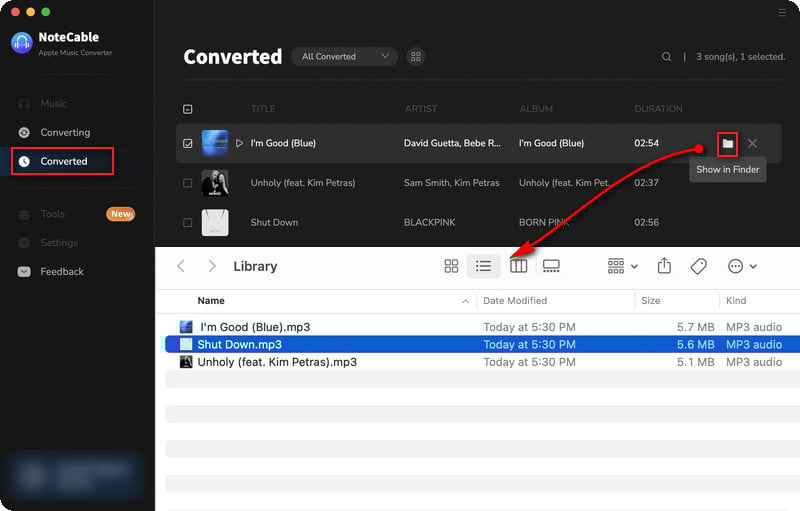Click the 5.7 MB size value

[695, 327]
